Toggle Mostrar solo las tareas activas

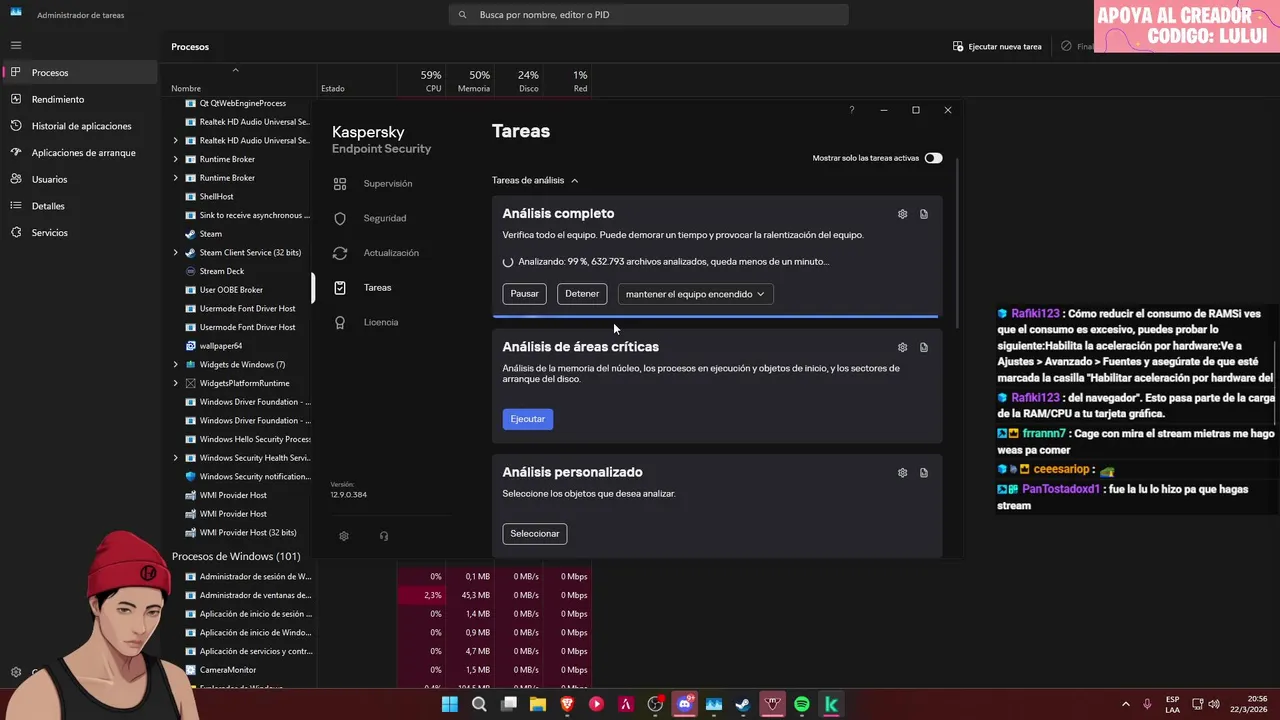coord(933,158)
